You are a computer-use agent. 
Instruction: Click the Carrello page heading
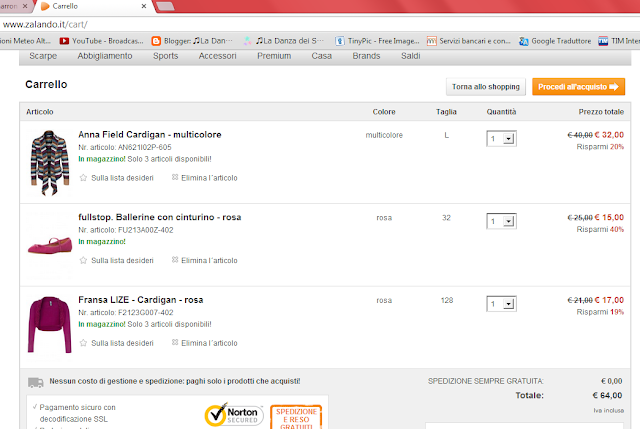click(x=46, y=84)
